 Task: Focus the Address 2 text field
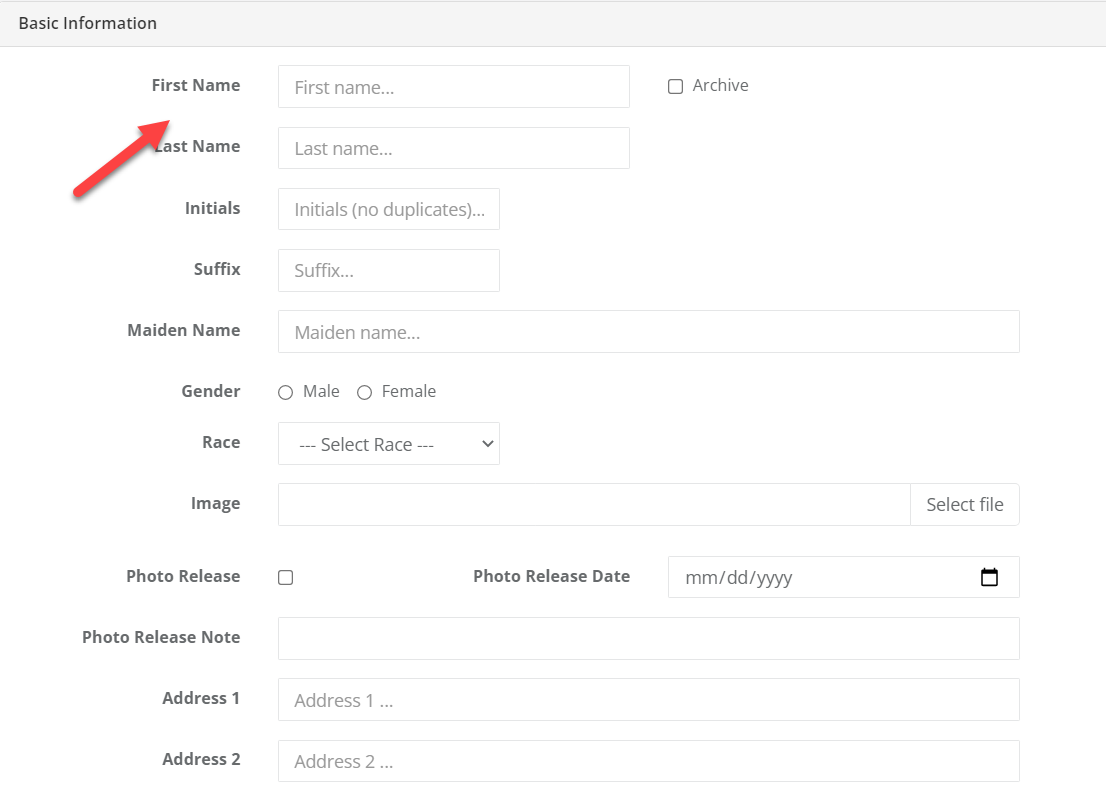tap(648, 761)
